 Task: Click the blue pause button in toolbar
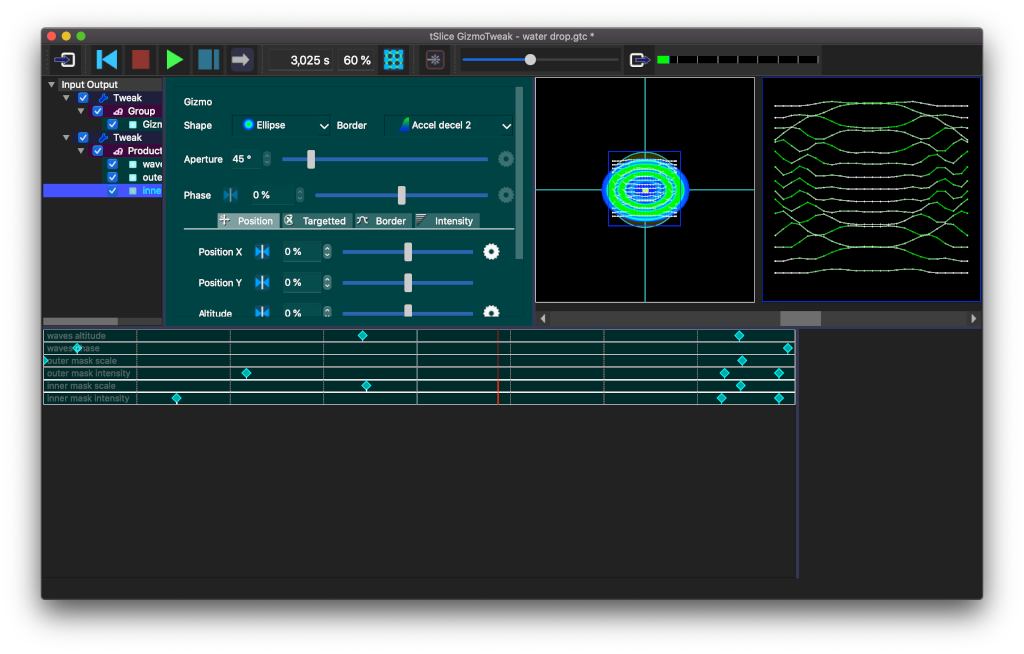point(208,60)
